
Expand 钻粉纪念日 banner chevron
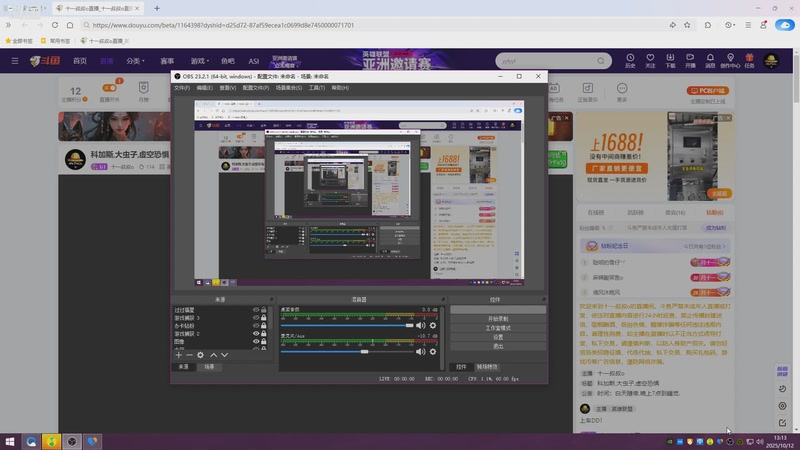pos(724,246)
